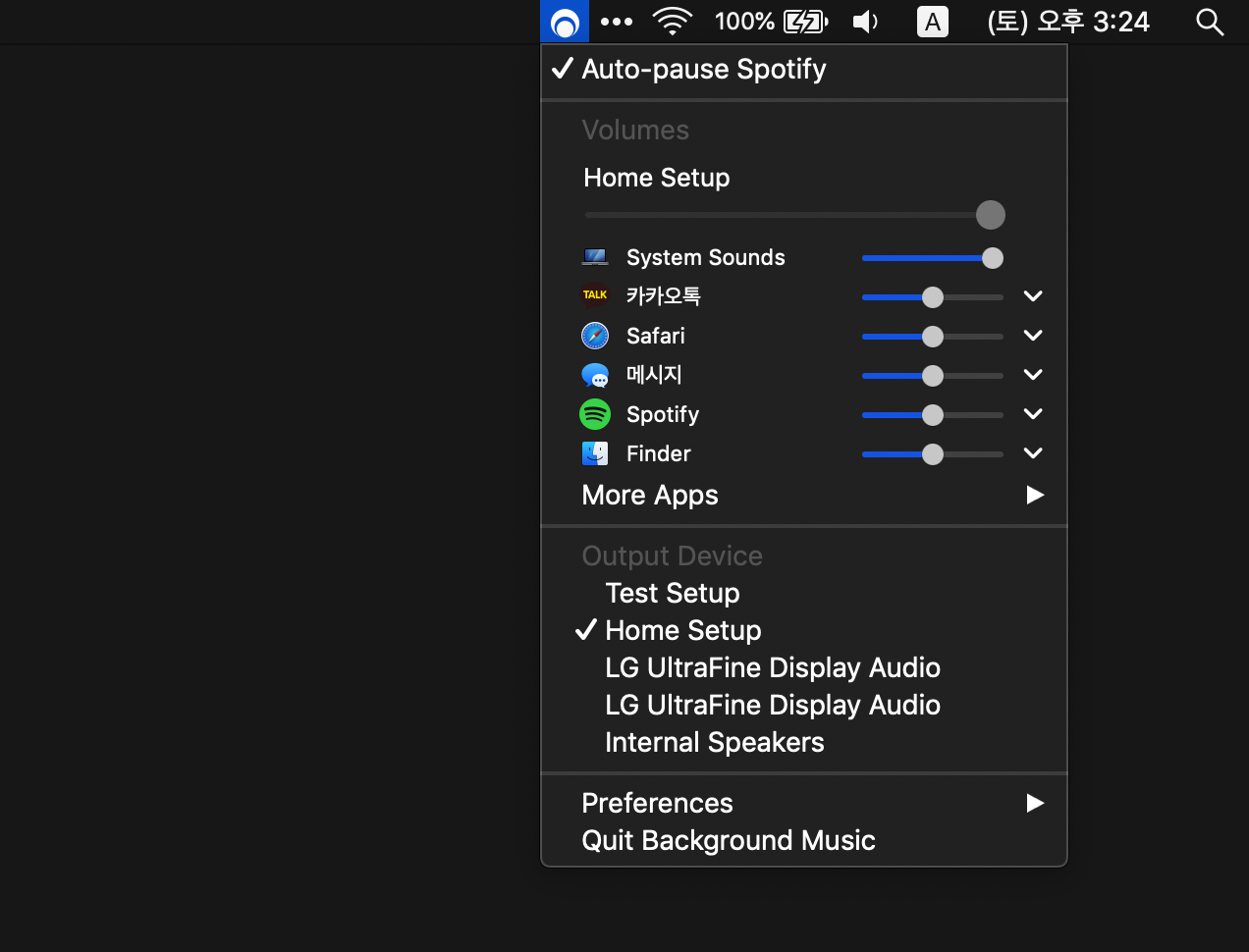This screenshot has height=952, width=1249.
Task: Click the Finder volume slider knob
Action: 933,454
